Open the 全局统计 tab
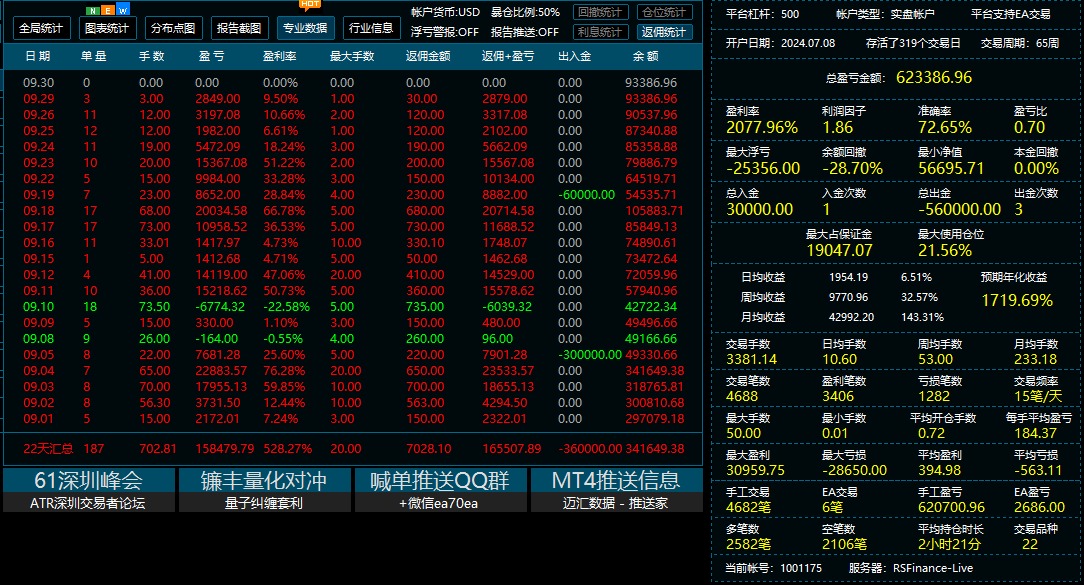The width and height of the screenshot is (1084, 585). coord(41,28)
